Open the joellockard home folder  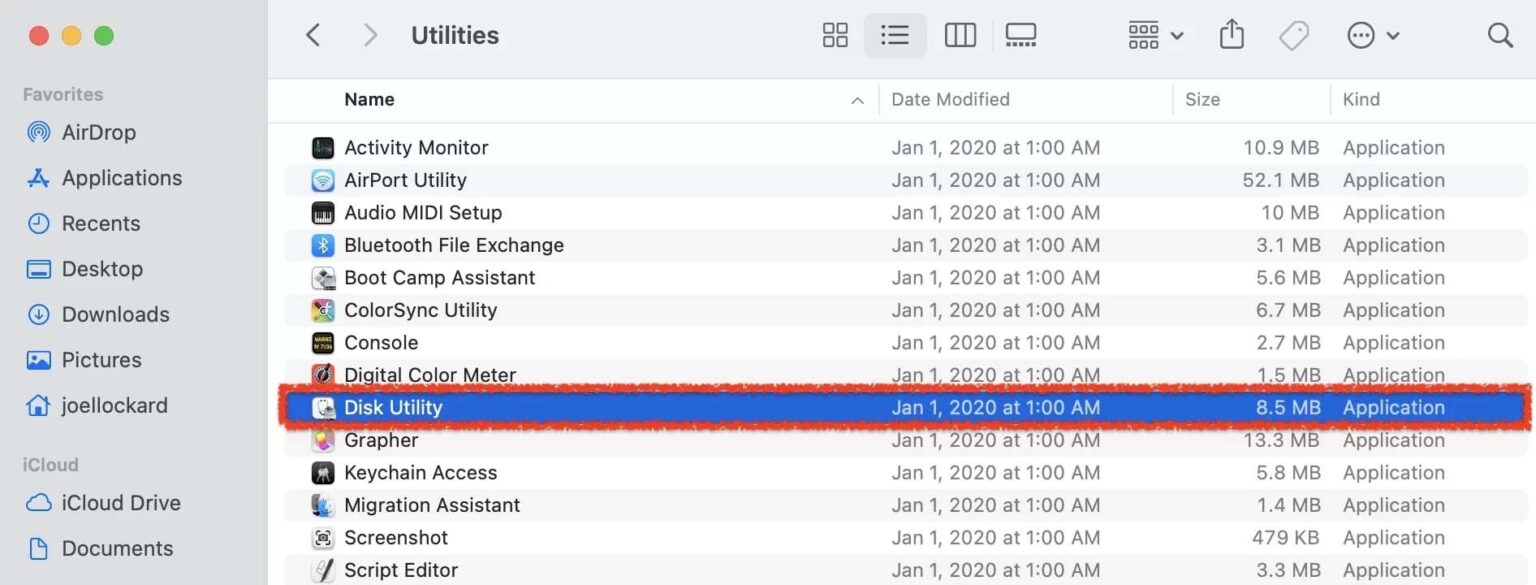[x=113, y=405]
